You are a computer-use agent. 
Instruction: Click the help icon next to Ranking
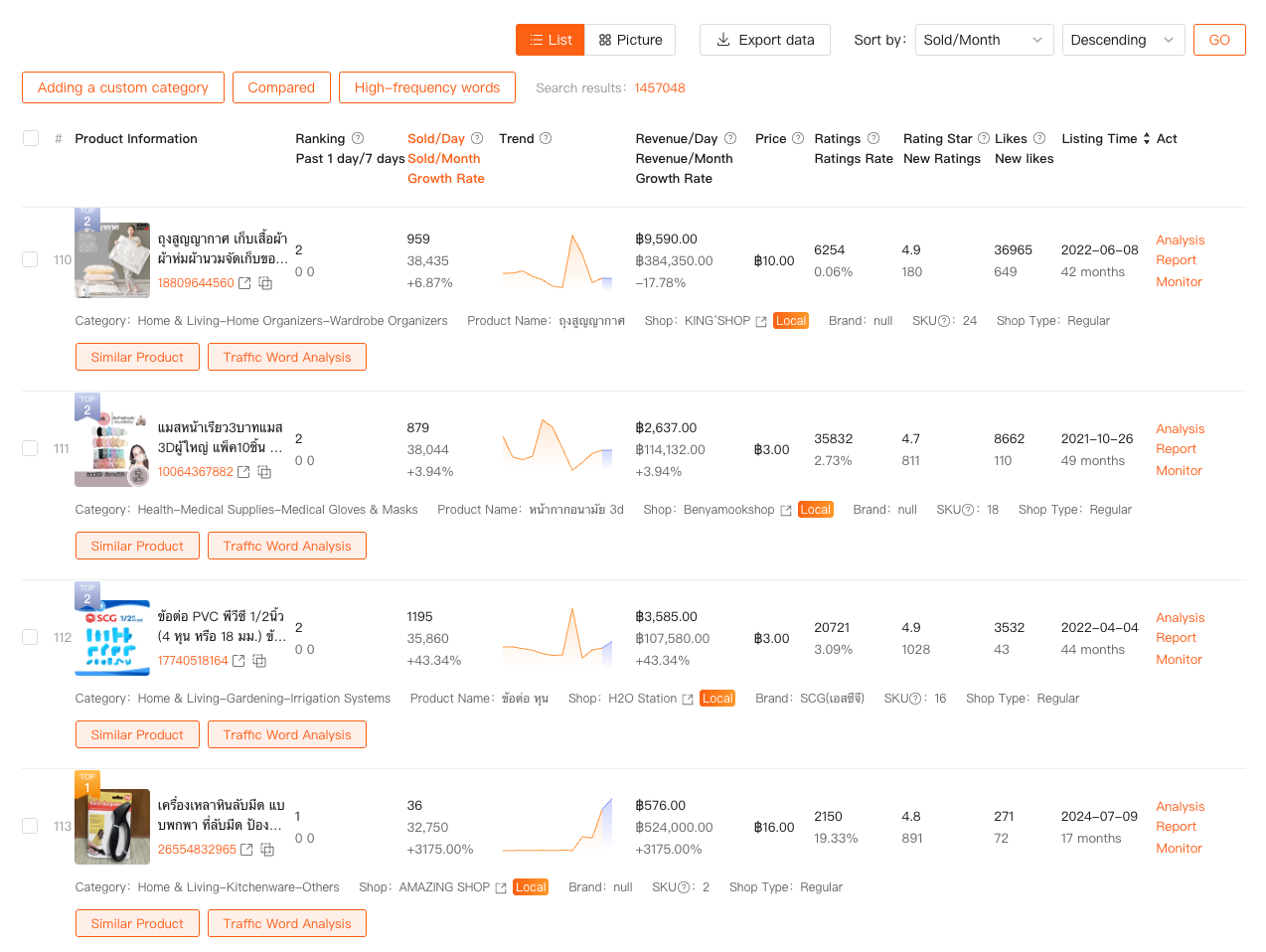coord(358,138)
